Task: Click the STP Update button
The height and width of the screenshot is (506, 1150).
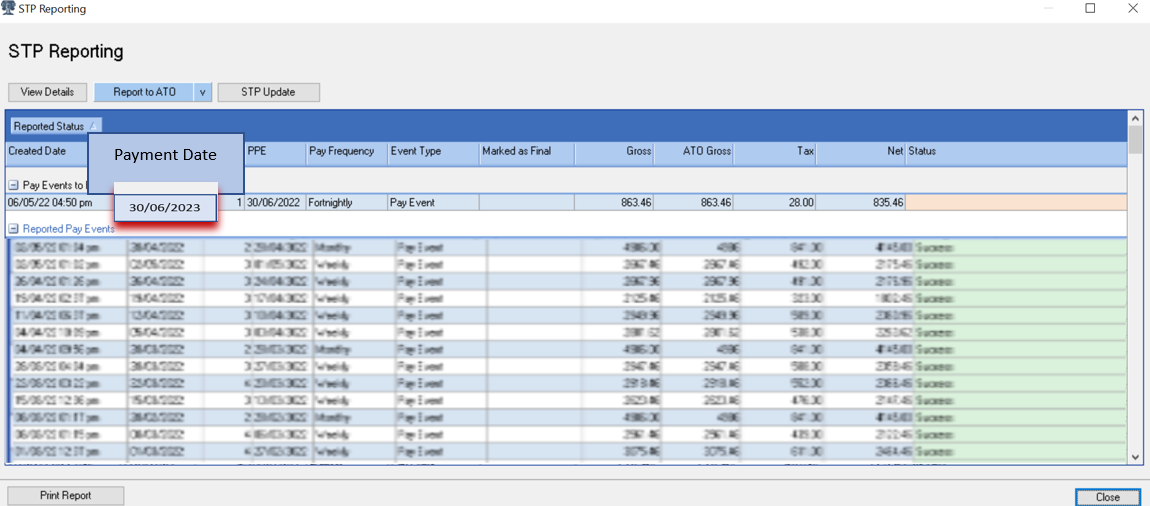Action: 268,92
